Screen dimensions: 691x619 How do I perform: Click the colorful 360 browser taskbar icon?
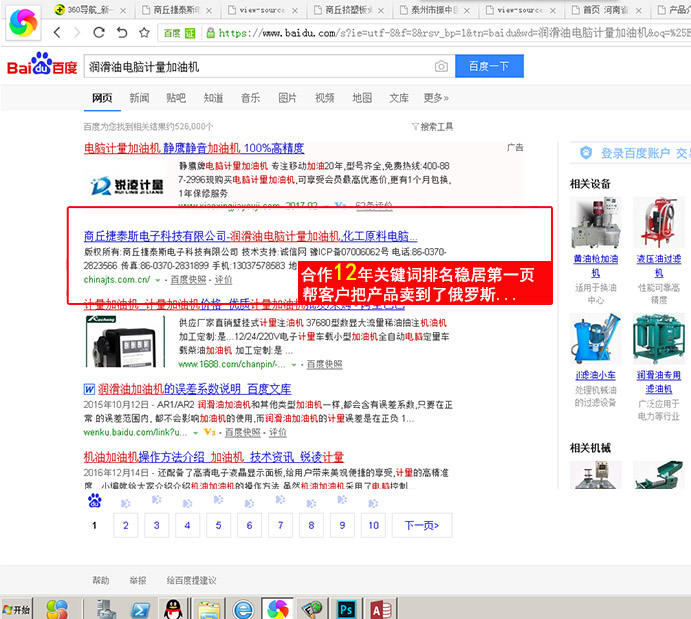click(278, 610)
